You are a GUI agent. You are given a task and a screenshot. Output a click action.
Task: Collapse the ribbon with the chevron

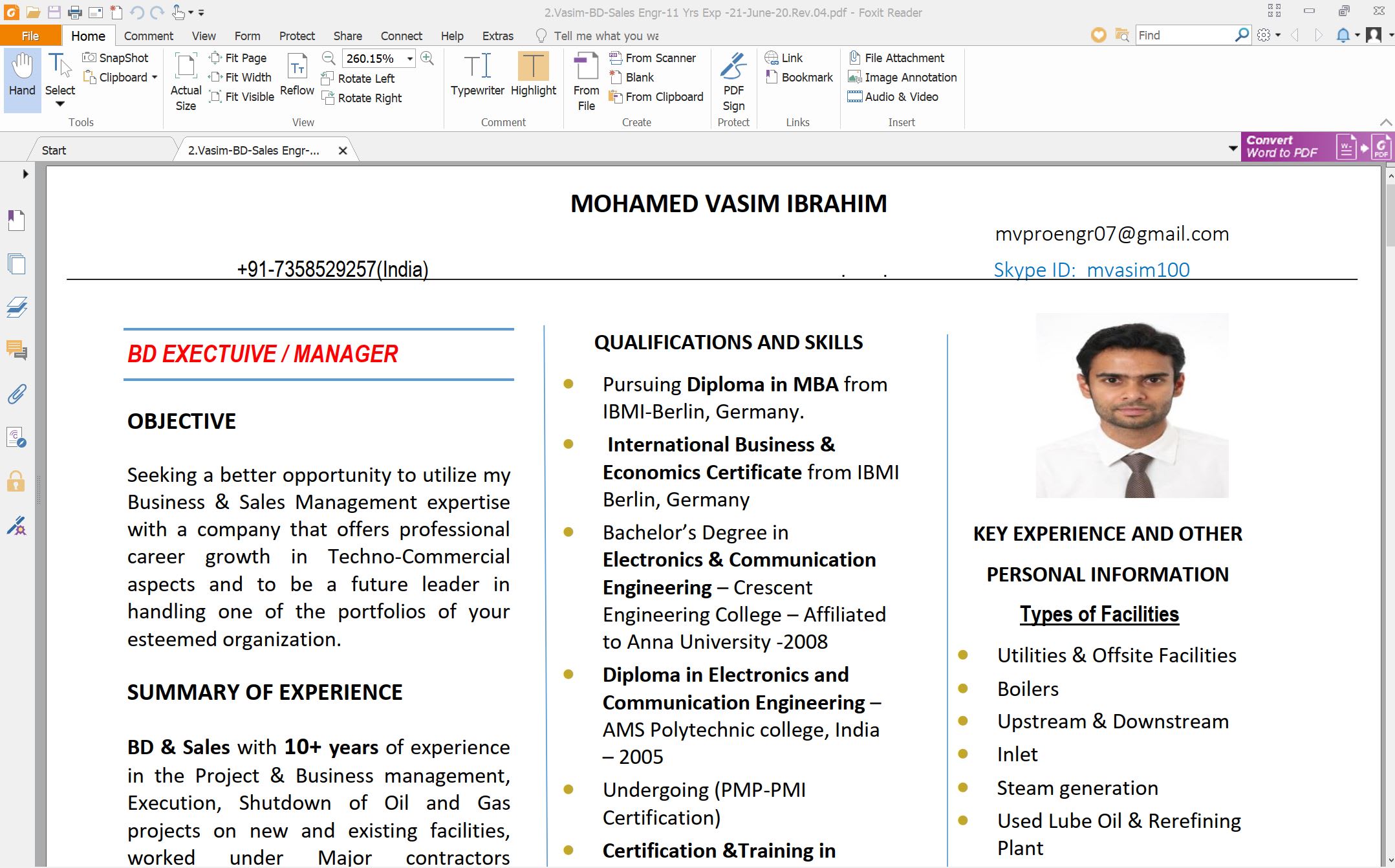coord(1385,122)
